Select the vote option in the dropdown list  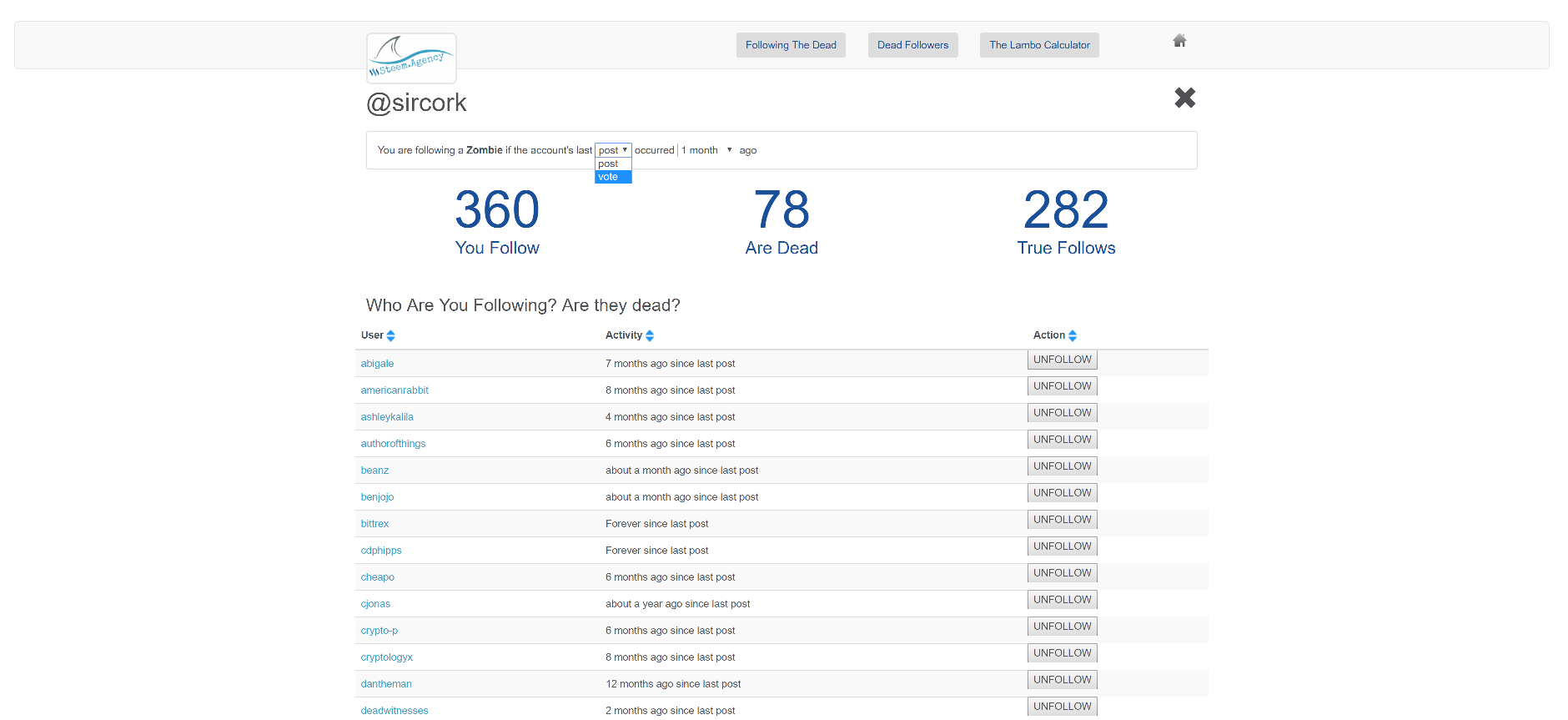tap(613, 177)
